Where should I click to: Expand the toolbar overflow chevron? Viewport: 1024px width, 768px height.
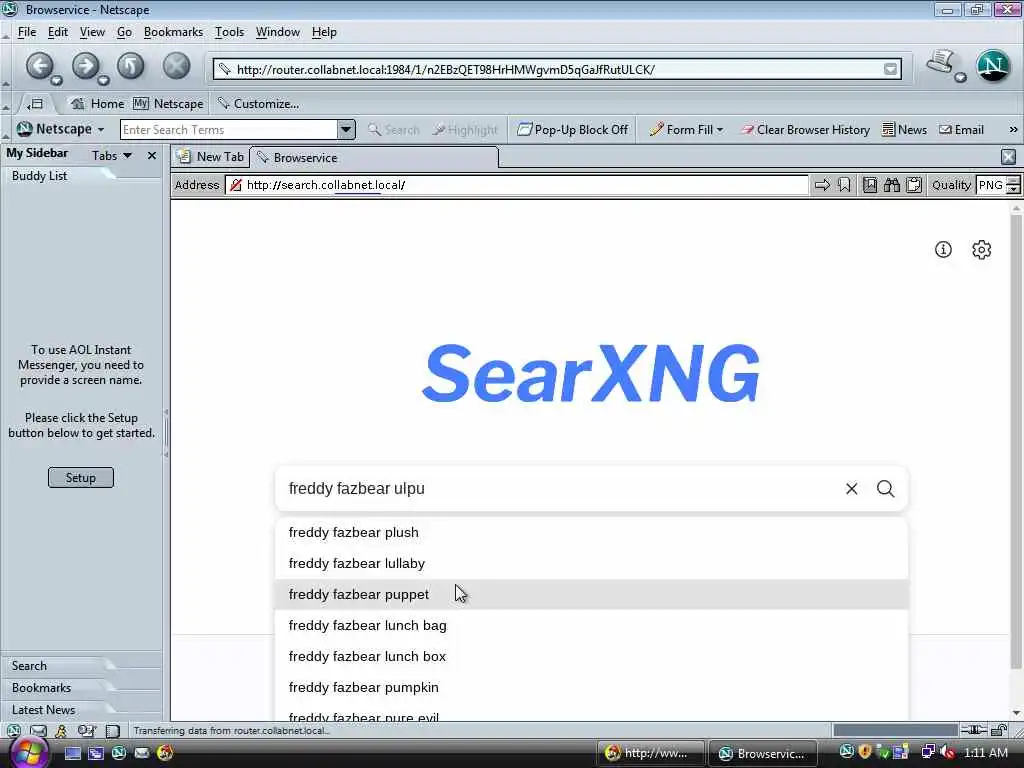pyautogui.click(x=1013, y=130)
